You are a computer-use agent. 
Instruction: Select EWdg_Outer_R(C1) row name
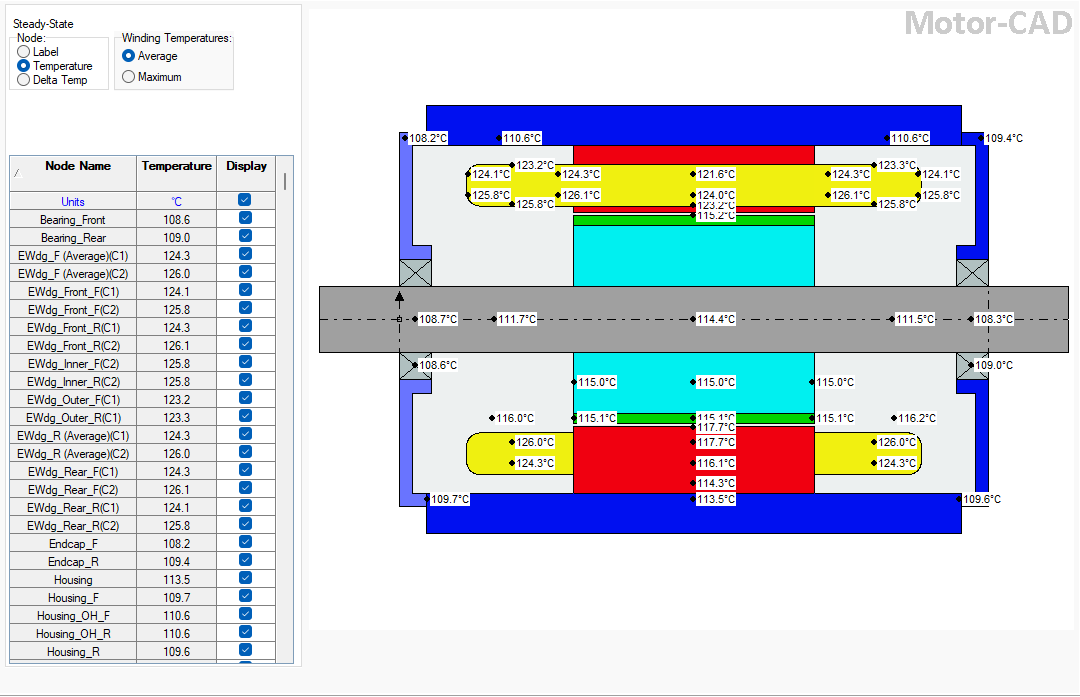point(72,418)
